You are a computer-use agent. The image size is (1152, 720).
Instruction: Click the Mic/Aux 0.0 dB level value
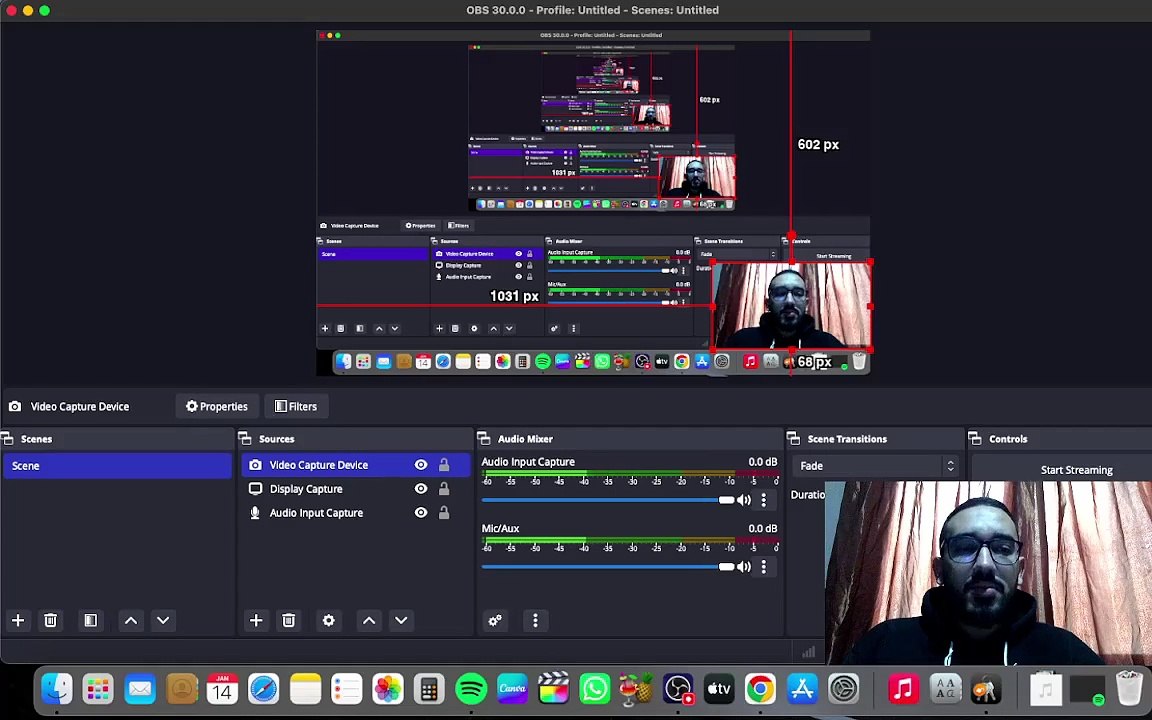(x=763, y=528)
